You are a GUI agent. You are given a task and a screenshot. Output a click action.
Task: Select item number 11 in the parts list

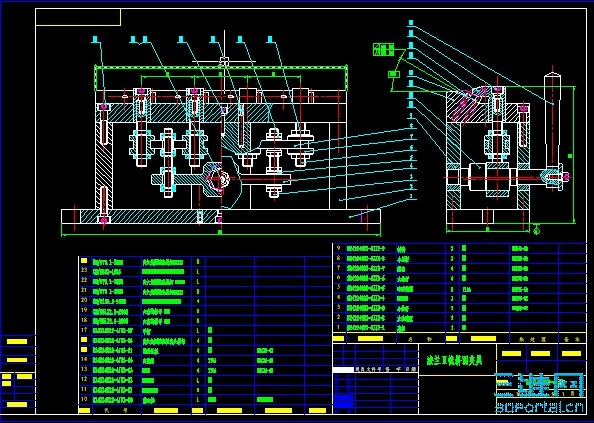pos(84,389)
